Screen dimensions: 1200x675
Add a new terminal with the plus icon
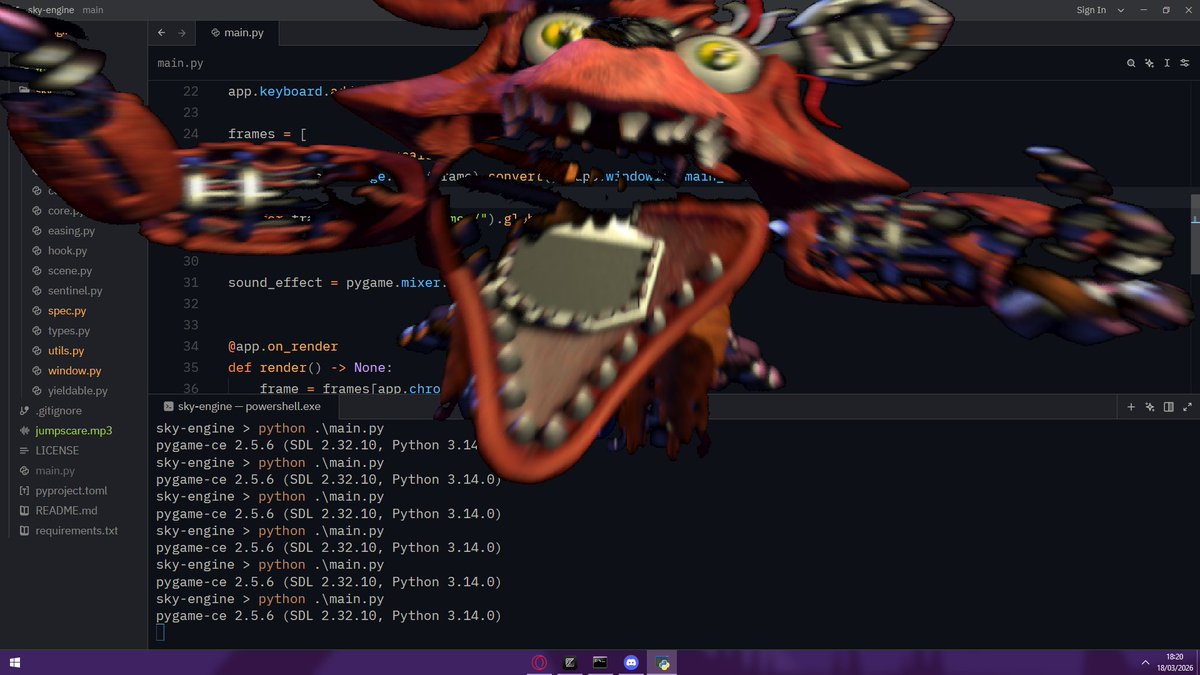[1131, 407]
